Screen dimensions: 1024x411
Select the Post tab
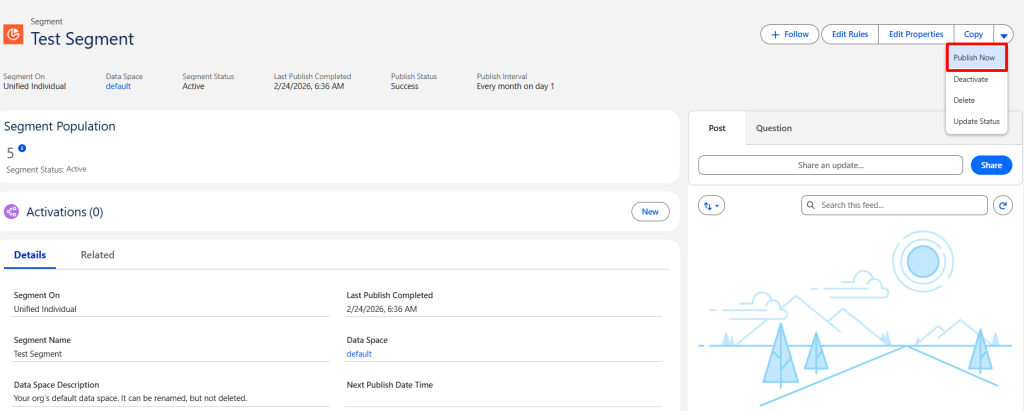pyautogui.click(x=716, y=128)
